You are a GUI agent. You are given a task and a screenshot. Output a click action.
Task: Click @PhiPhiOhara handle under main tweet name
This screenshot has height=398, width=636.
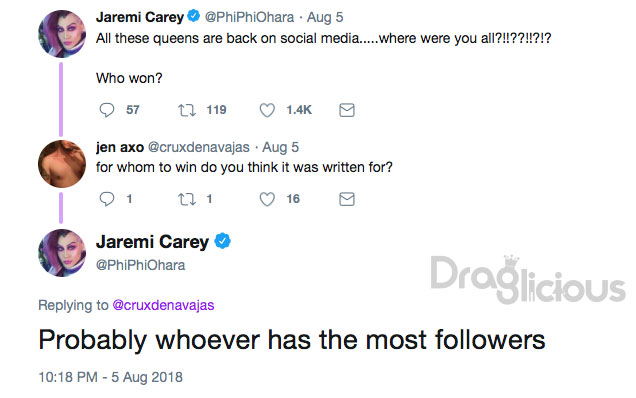coord(140,265)
